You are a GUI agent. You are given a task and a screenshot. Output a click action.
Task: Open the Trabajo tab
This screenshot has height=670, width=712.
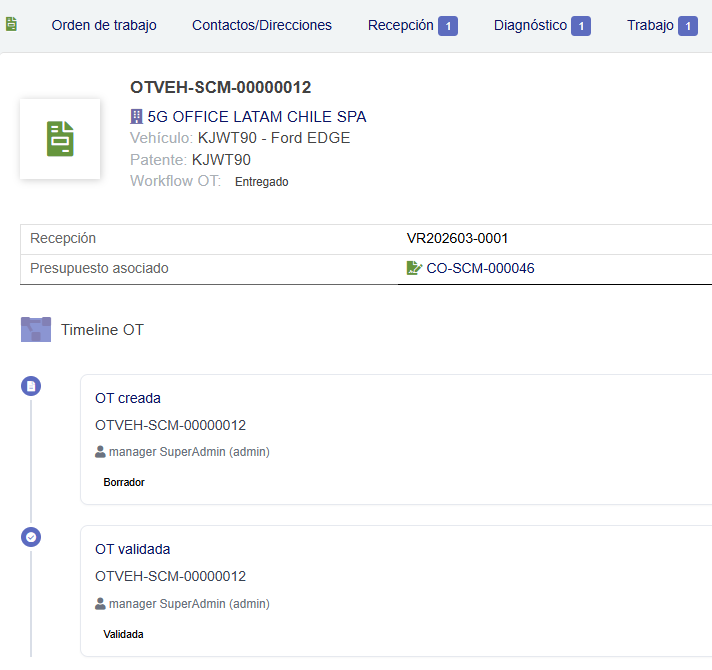point(650,25)
